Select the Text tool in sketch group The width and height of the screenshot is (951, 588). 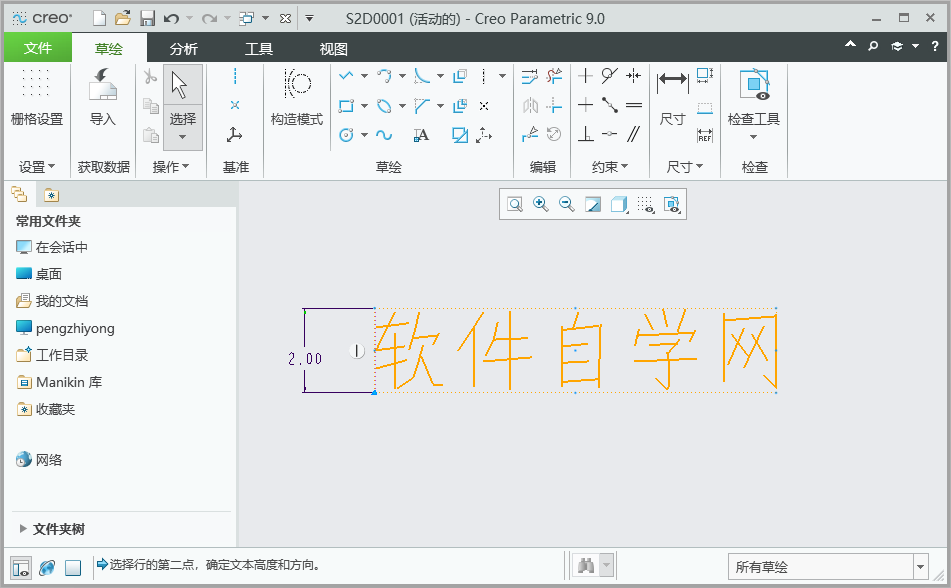point(421,135)
